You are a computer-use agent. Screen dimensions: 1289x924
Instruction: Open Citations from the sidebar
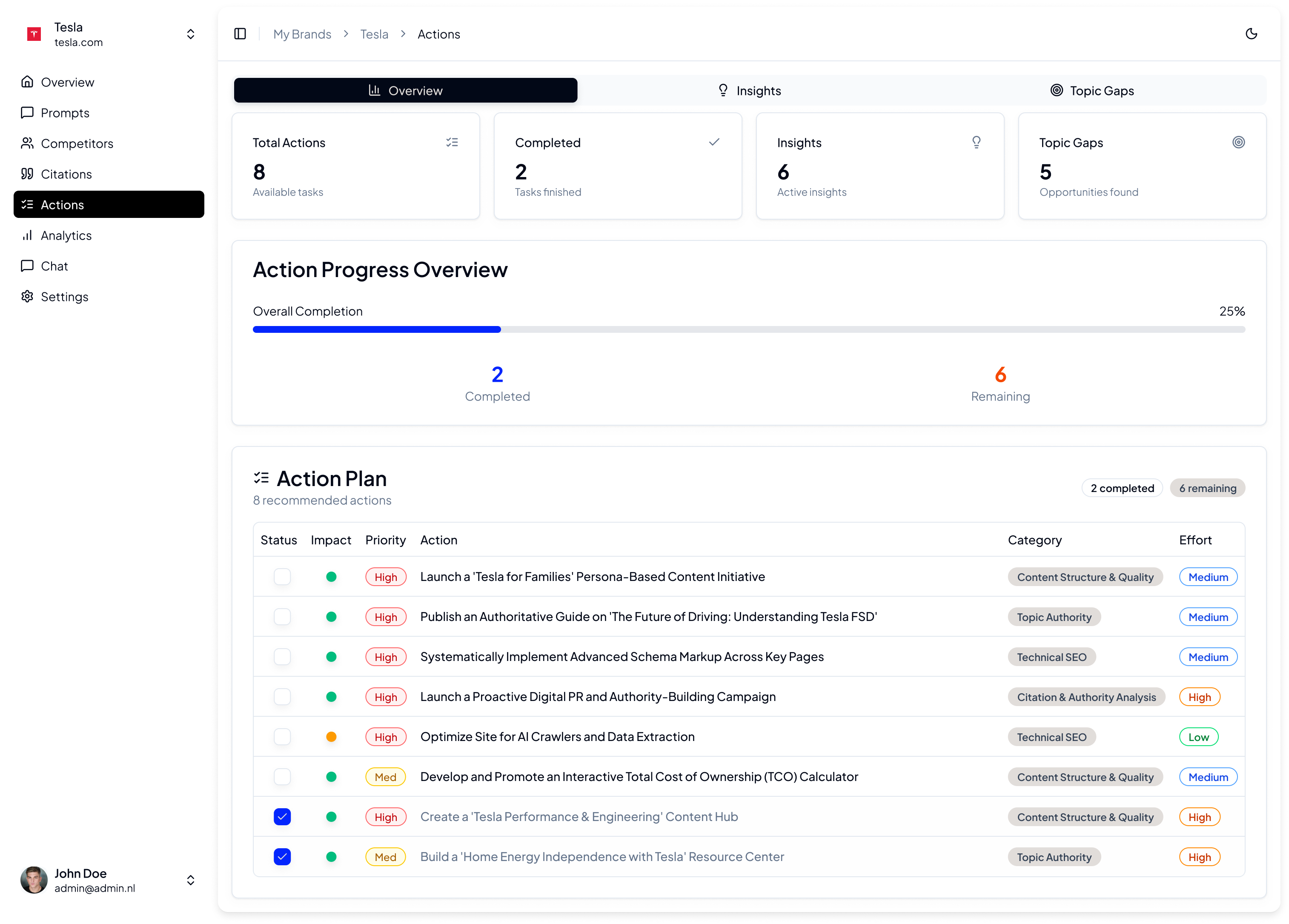point(66,174)
